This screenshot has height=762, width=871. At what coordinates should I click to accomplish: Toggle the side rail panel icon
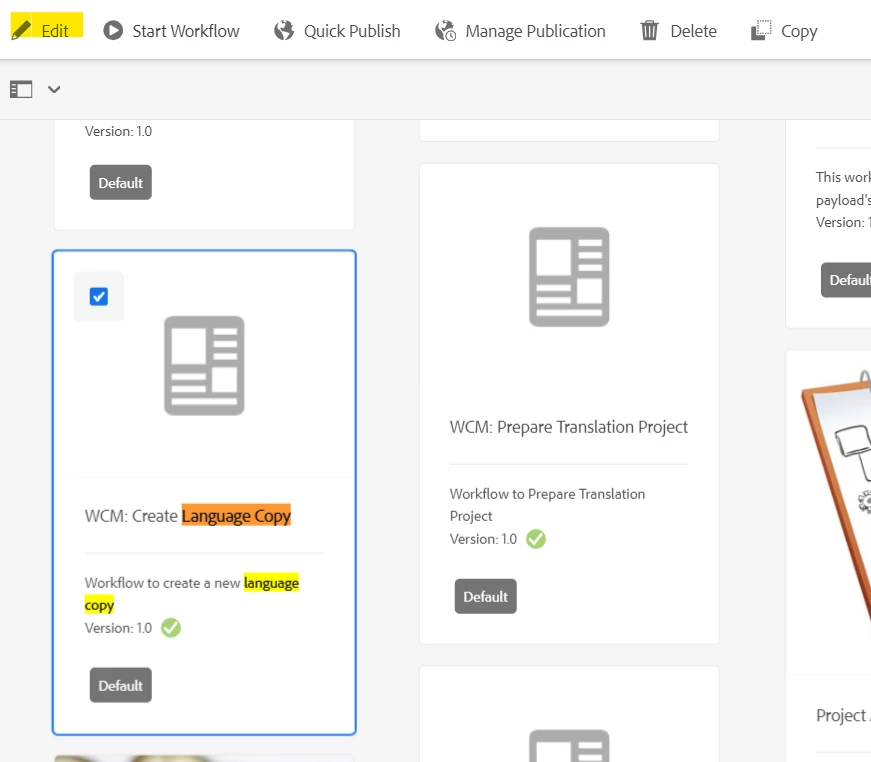pos(21,89)
